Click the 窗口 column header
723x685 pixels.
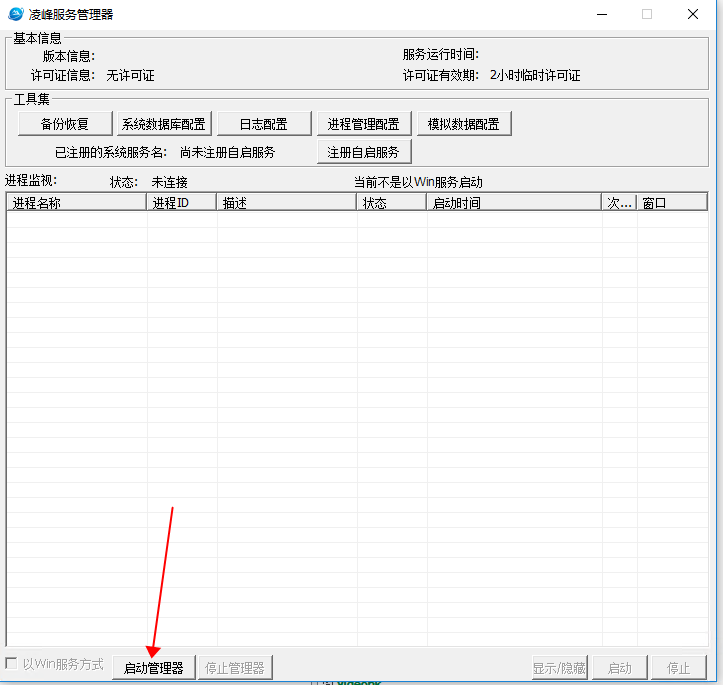[672, 202]
